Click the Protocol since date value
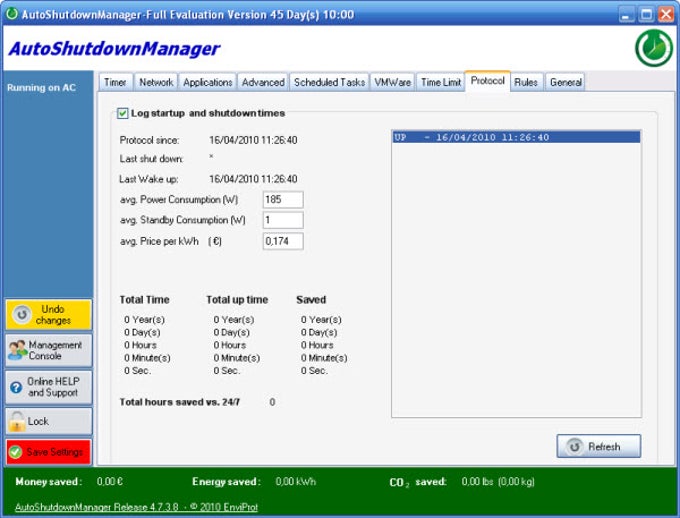 pos(253,140)
